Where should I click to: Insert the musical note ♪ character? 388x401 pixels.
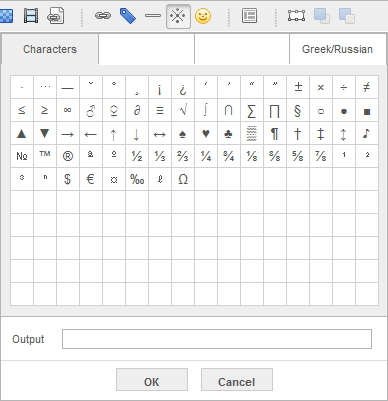click(x=367, y=133)
